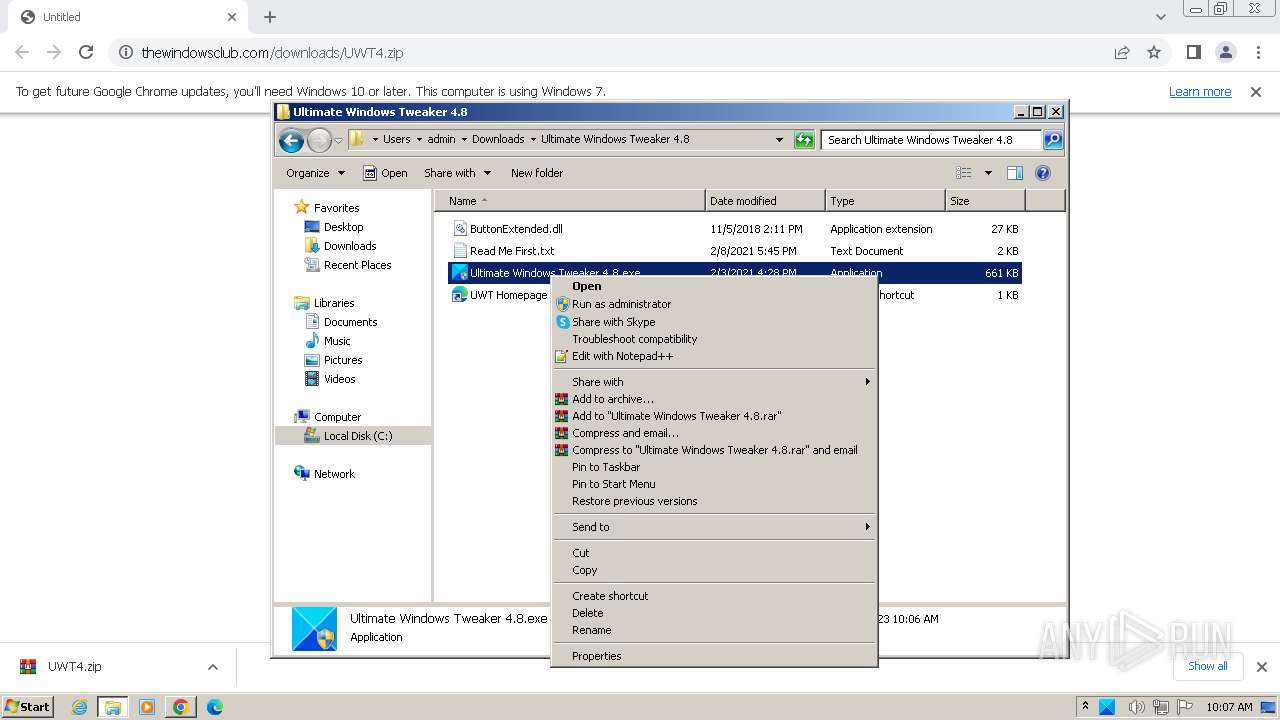Open Chrome's three-dot menu

pyautogui.click(x=1258, y=52)
